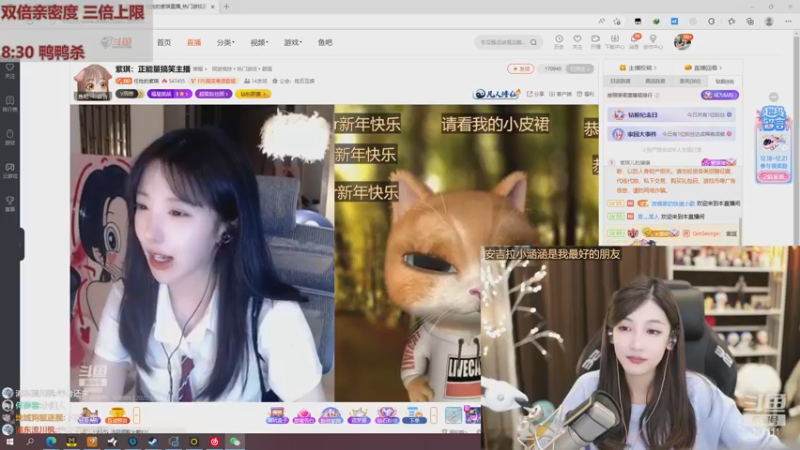Image resolution: width=800 pixels, height=450 pixels.
Task: Open the Windows Start button
Action: [x=10, y=442]
